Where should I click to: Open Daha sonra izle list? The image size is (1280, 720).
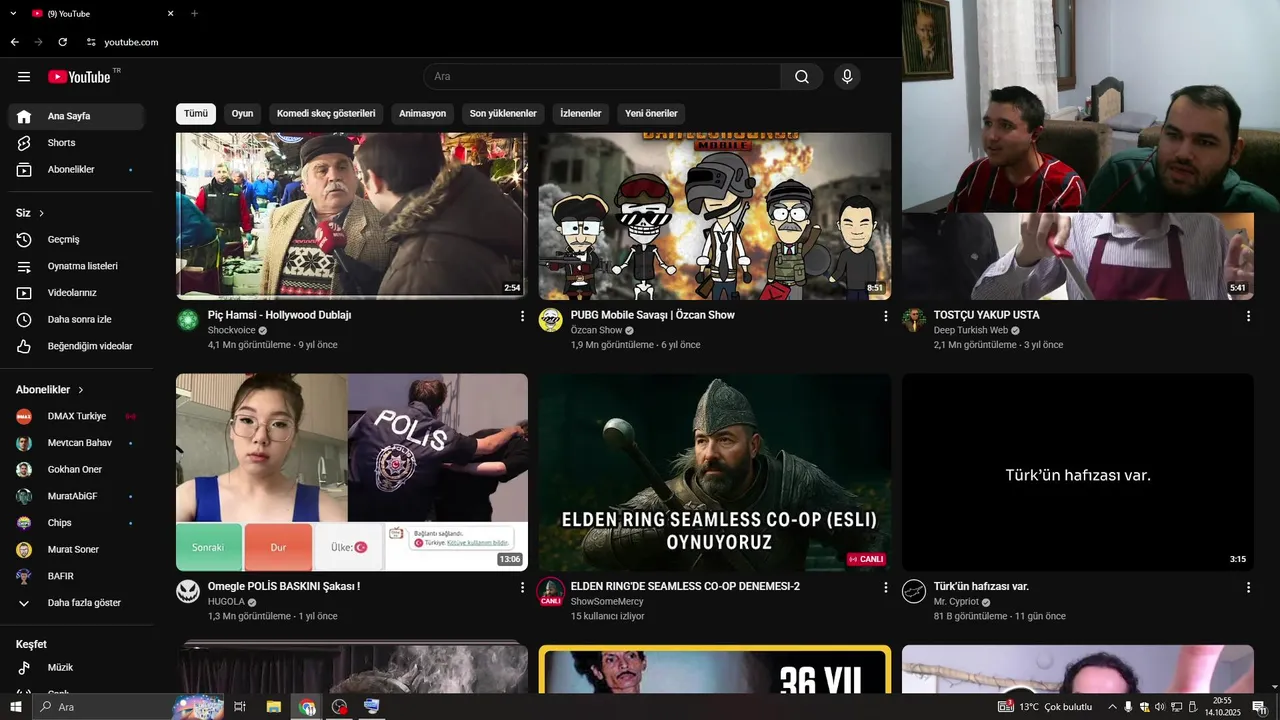point(76,320)
